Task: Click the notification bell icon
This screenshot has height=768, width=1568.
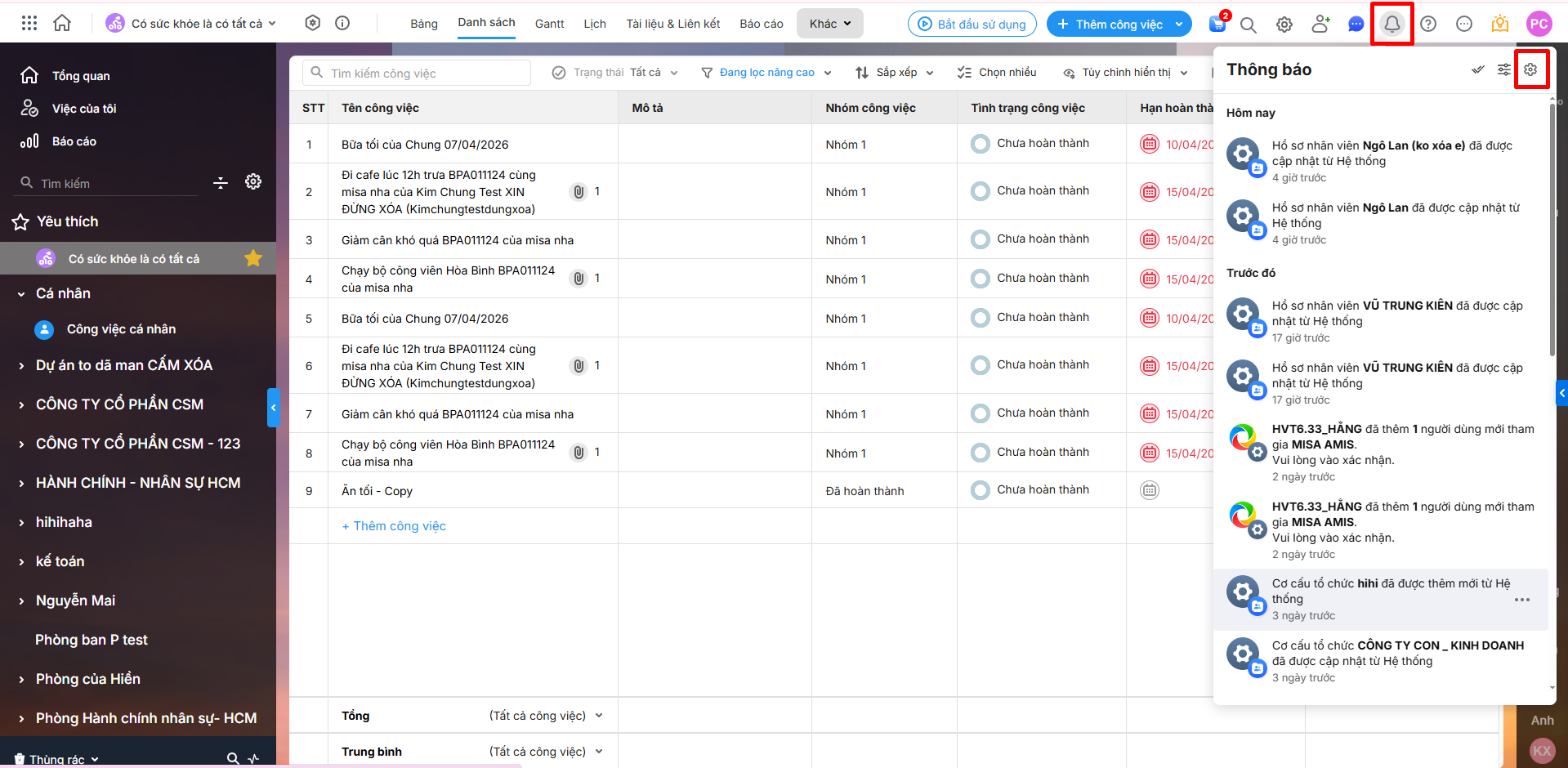Action: tap(1392, 25)
